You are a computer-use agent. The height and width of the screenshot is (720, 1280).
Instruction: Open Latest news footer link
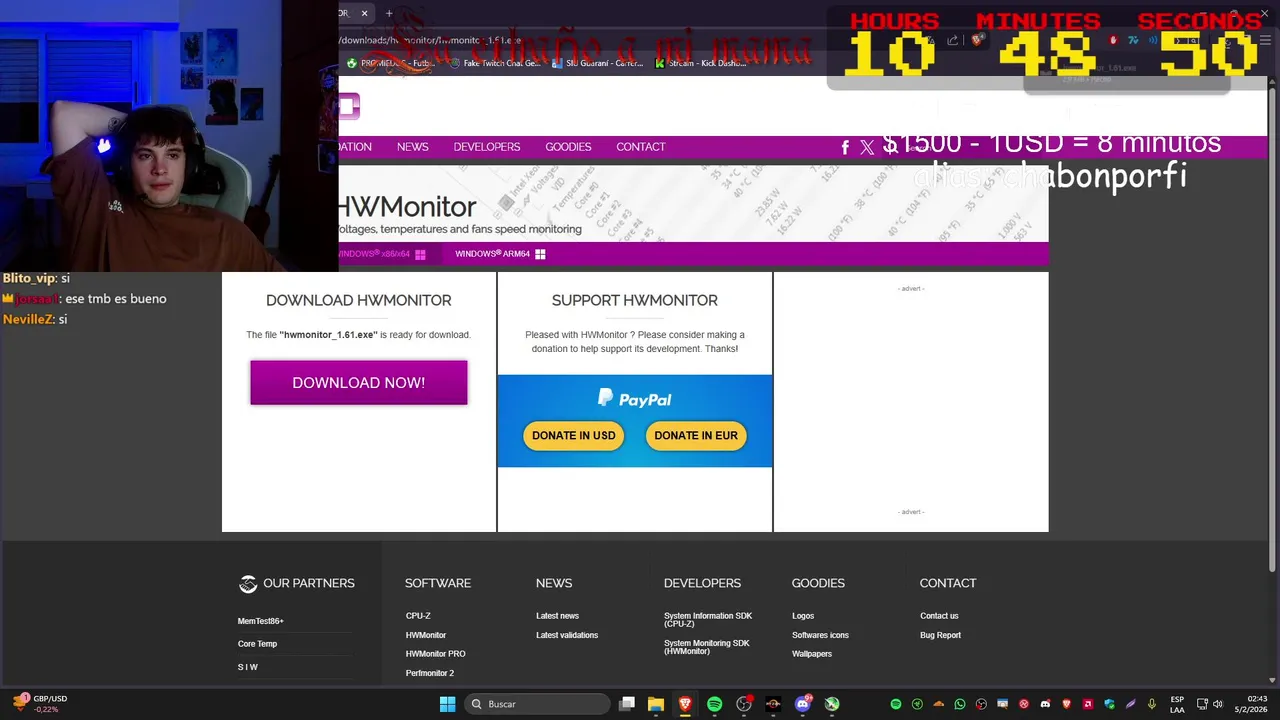[x=557, y=616]
